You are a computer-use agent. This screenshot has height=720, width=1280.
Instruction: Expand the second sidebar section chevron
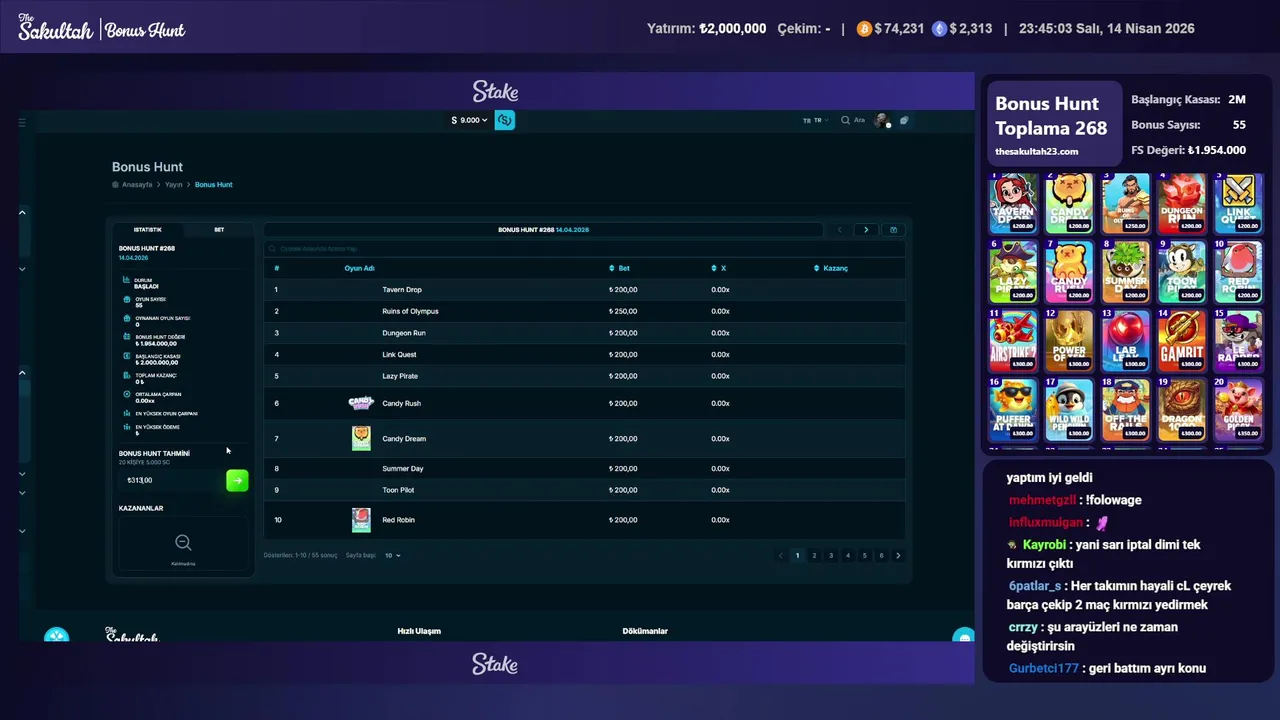(x=22, y=269)
